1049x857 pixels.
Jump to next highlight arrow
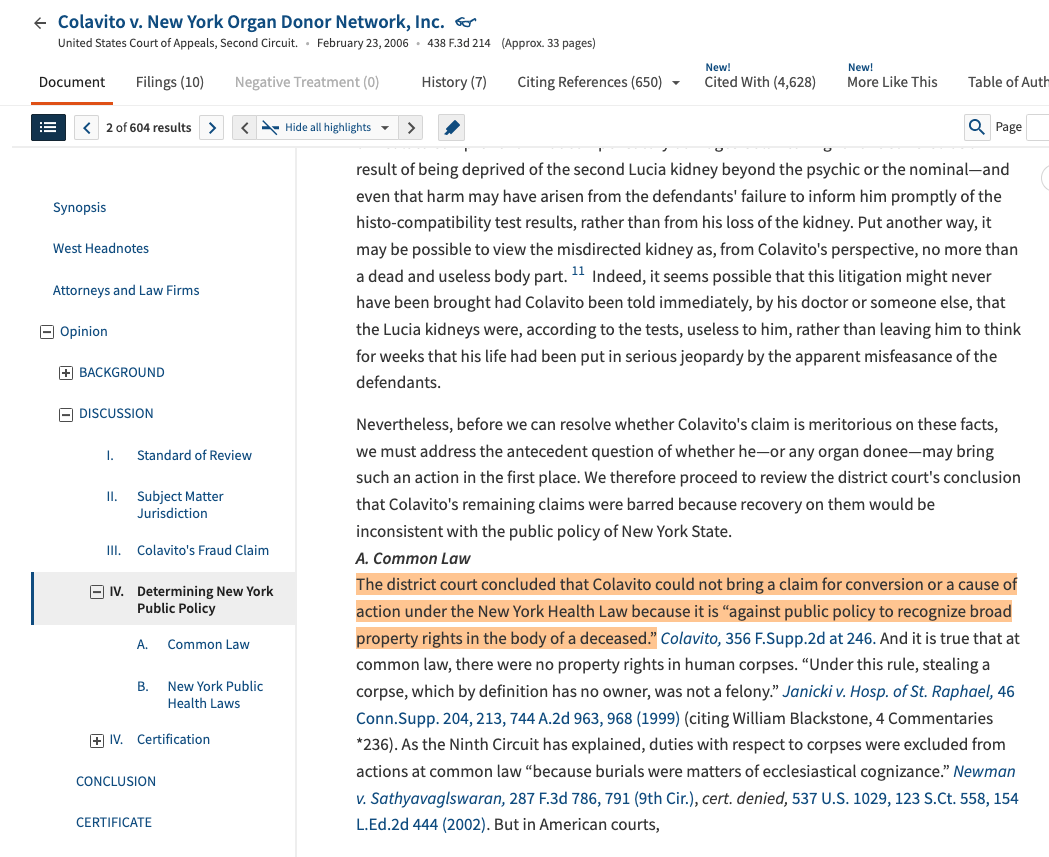tap(410, 127)
